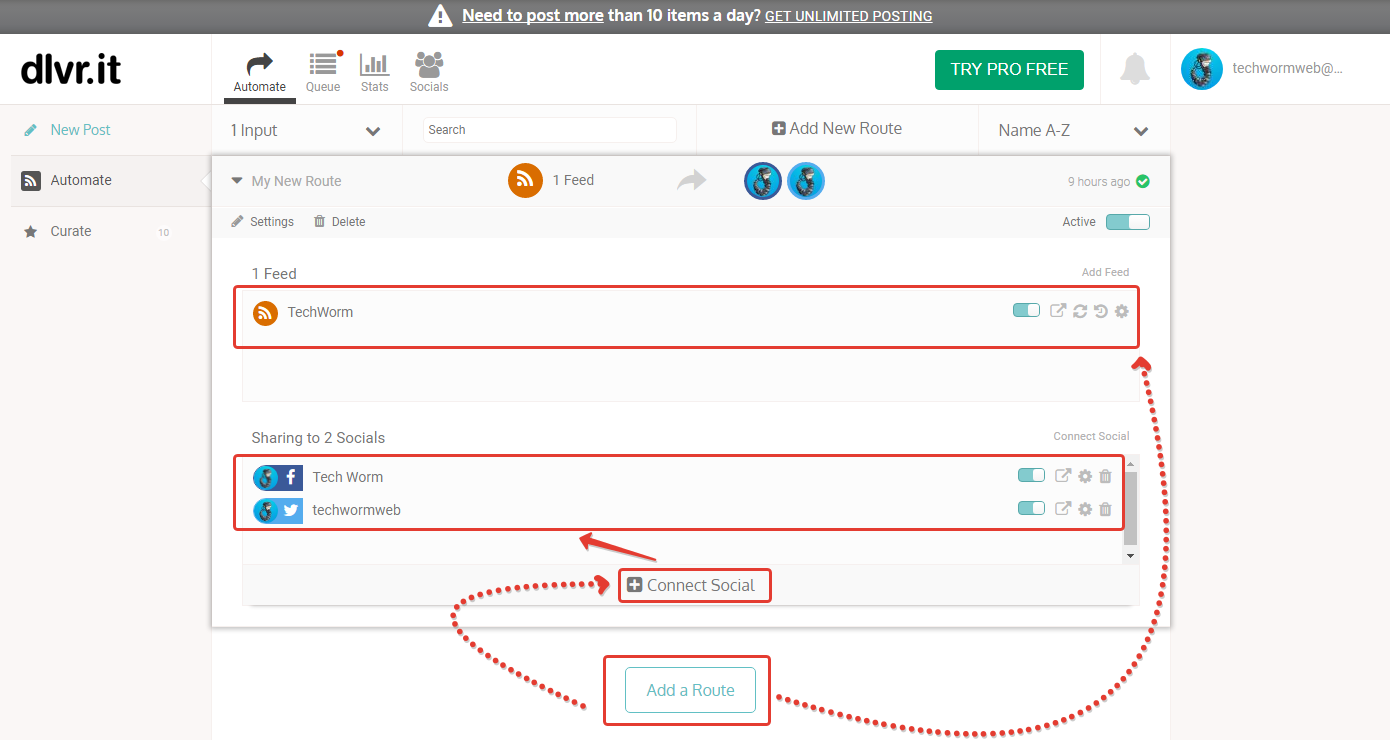Toggle the route Active switch
This screenshot has height=741, width=1390.
point(1127,222)
